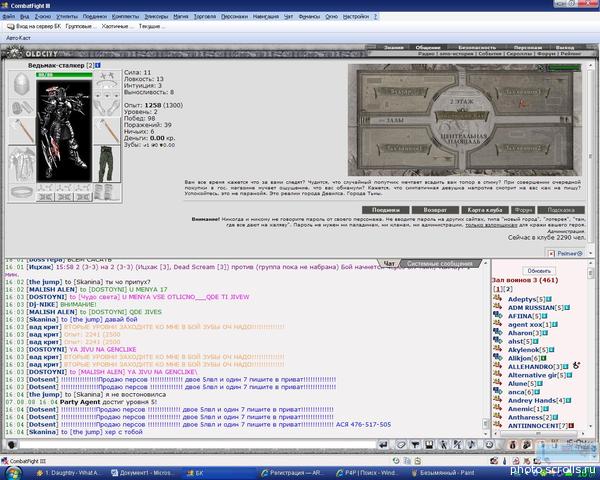Image resolution: width=600 pixels, height=480 pixels.
Task: Click the floppy disk icon in chat toolbar
Action: (429, 445)
